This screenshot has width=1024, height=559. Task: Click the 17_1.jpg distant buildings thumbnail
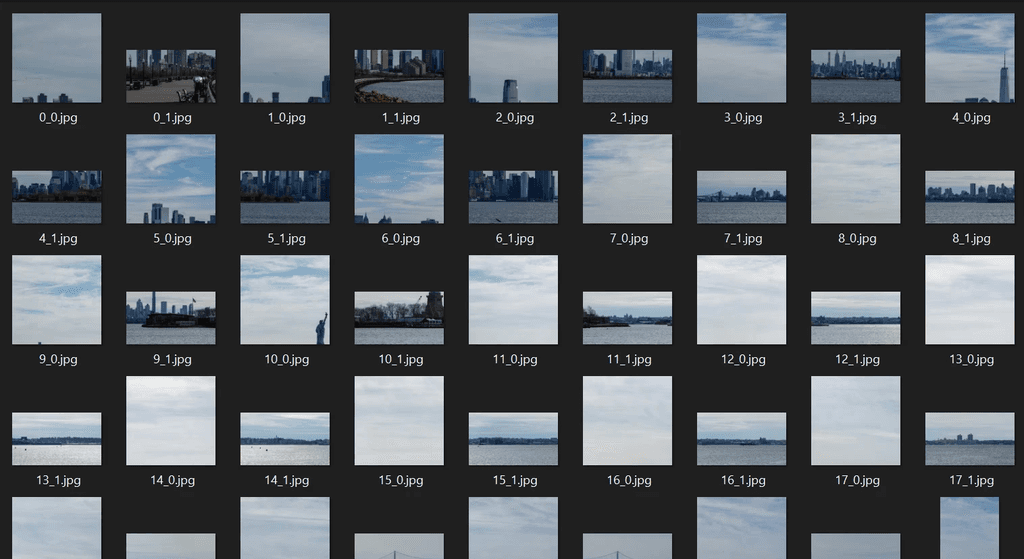pyautogui.click(x=970, y=439)
